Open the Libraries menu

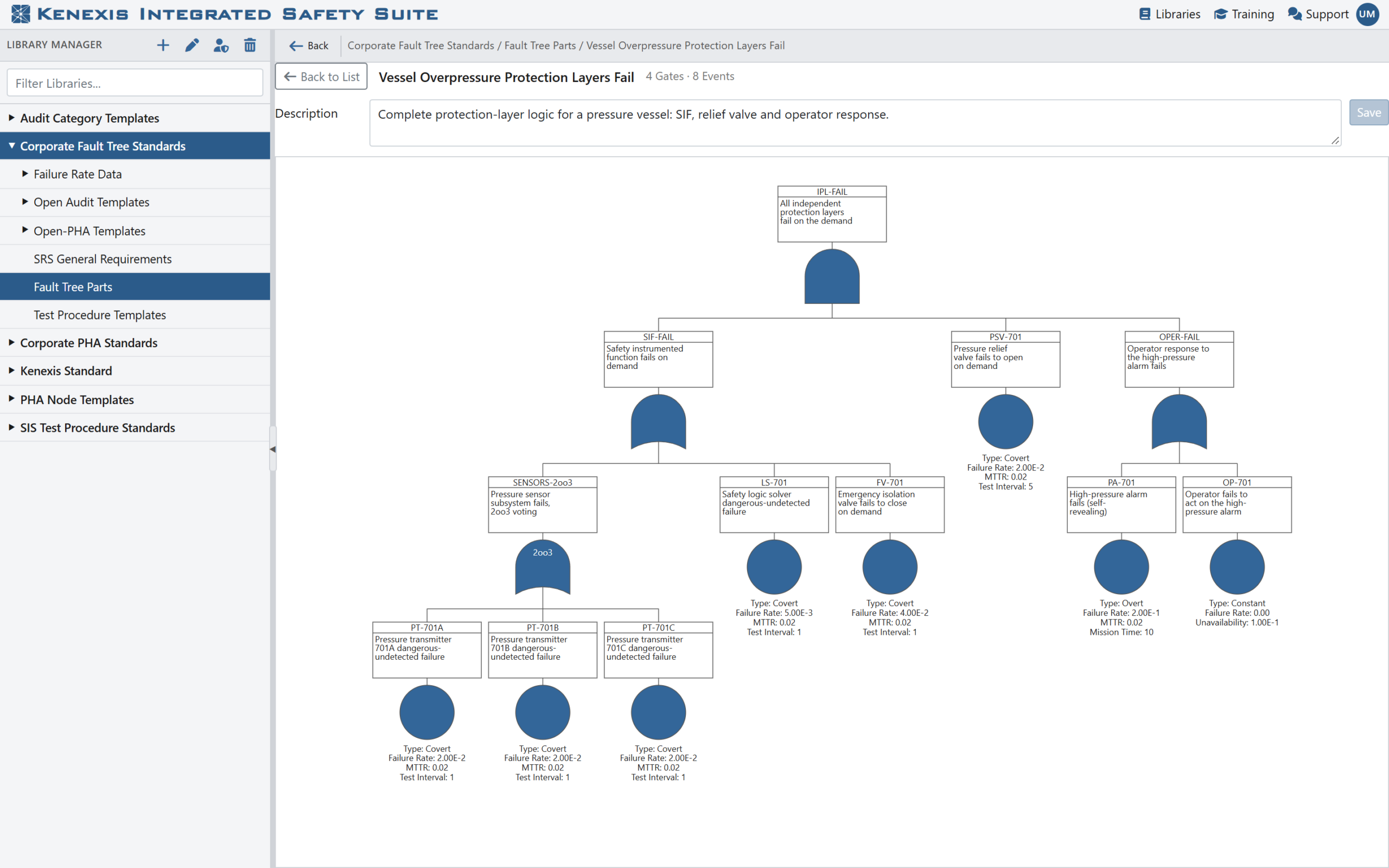point(1169,14)
